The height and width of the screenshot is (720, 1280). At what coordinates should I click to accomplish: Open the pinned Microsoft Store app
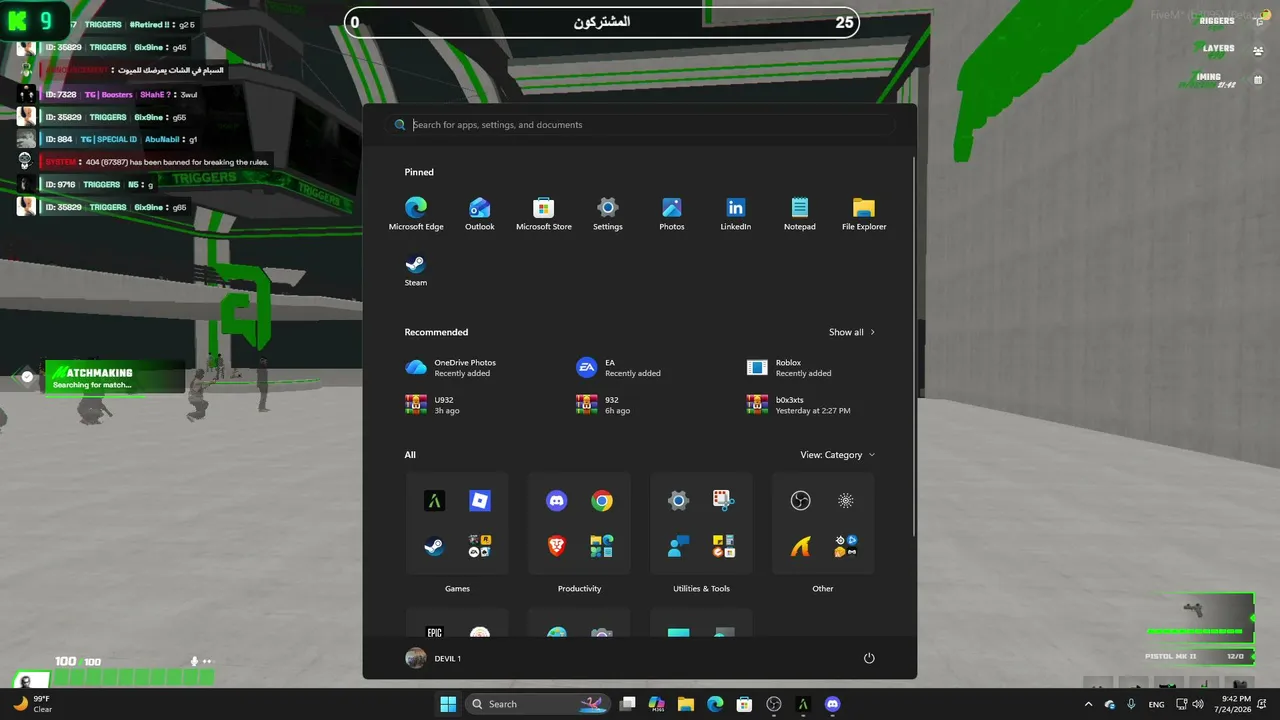coord(544,214)
